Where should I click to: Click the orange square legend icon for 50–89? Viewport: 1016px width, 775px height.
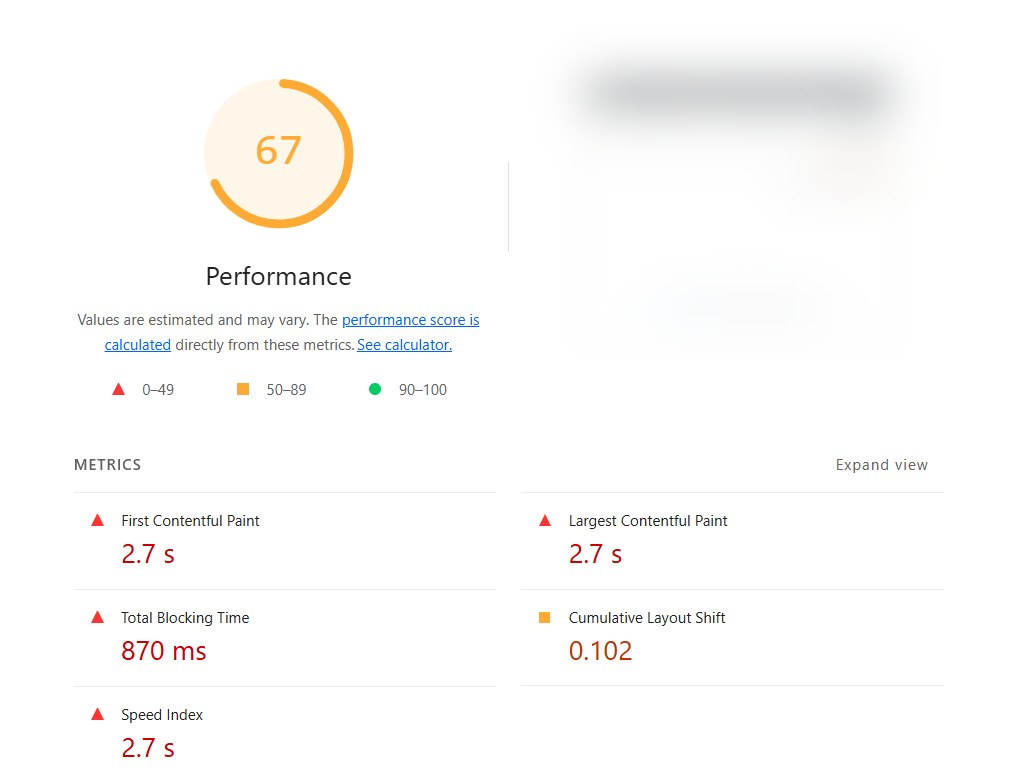243,389
